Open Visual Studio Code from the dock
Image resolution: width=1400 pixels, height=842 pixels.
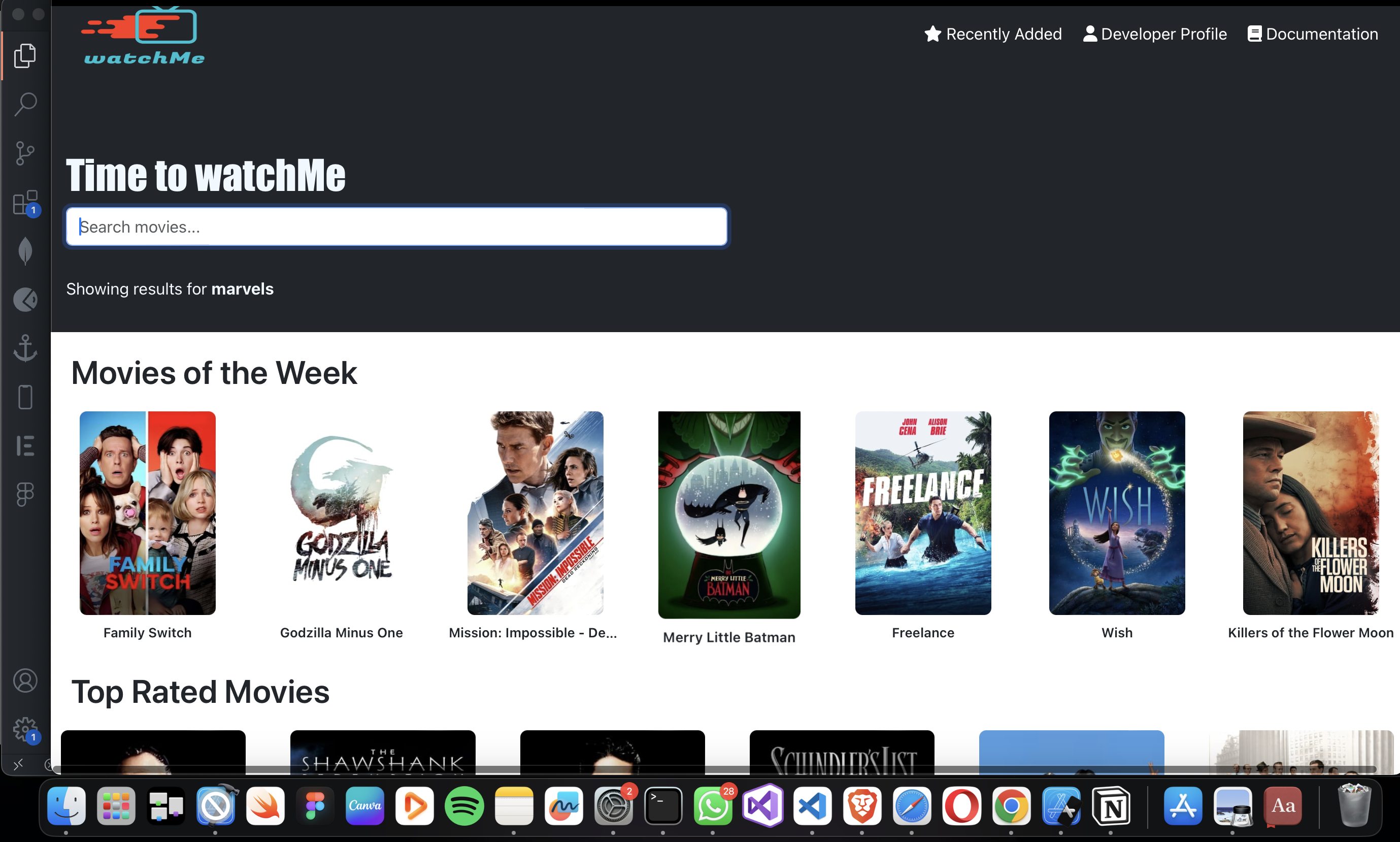812,805
